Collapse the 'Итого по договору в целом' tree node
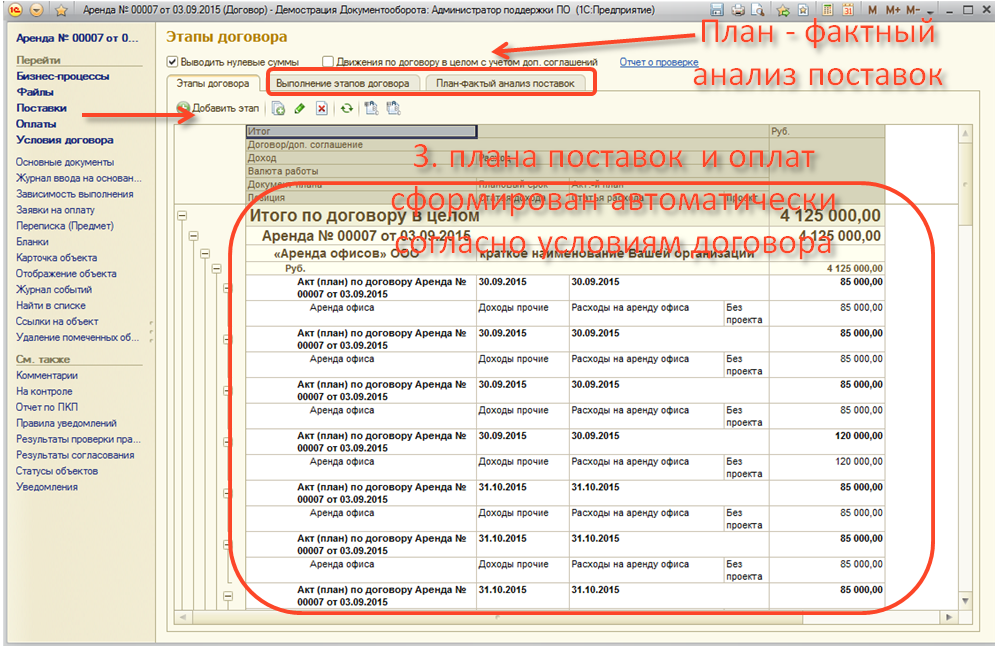Viewport: 995px width, 646px height. (x=182, y=215)
